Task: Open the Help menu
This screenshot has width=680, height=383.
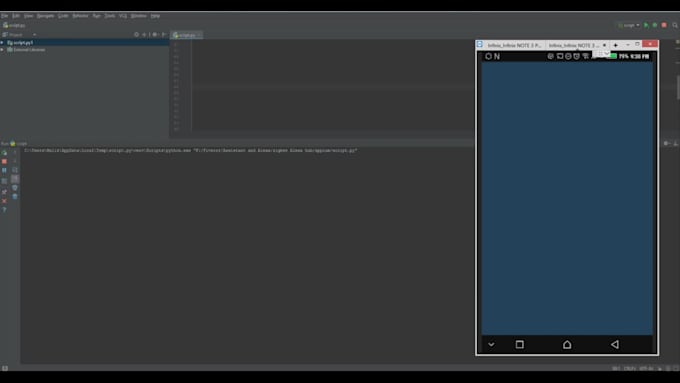Action: pos(155,16)
